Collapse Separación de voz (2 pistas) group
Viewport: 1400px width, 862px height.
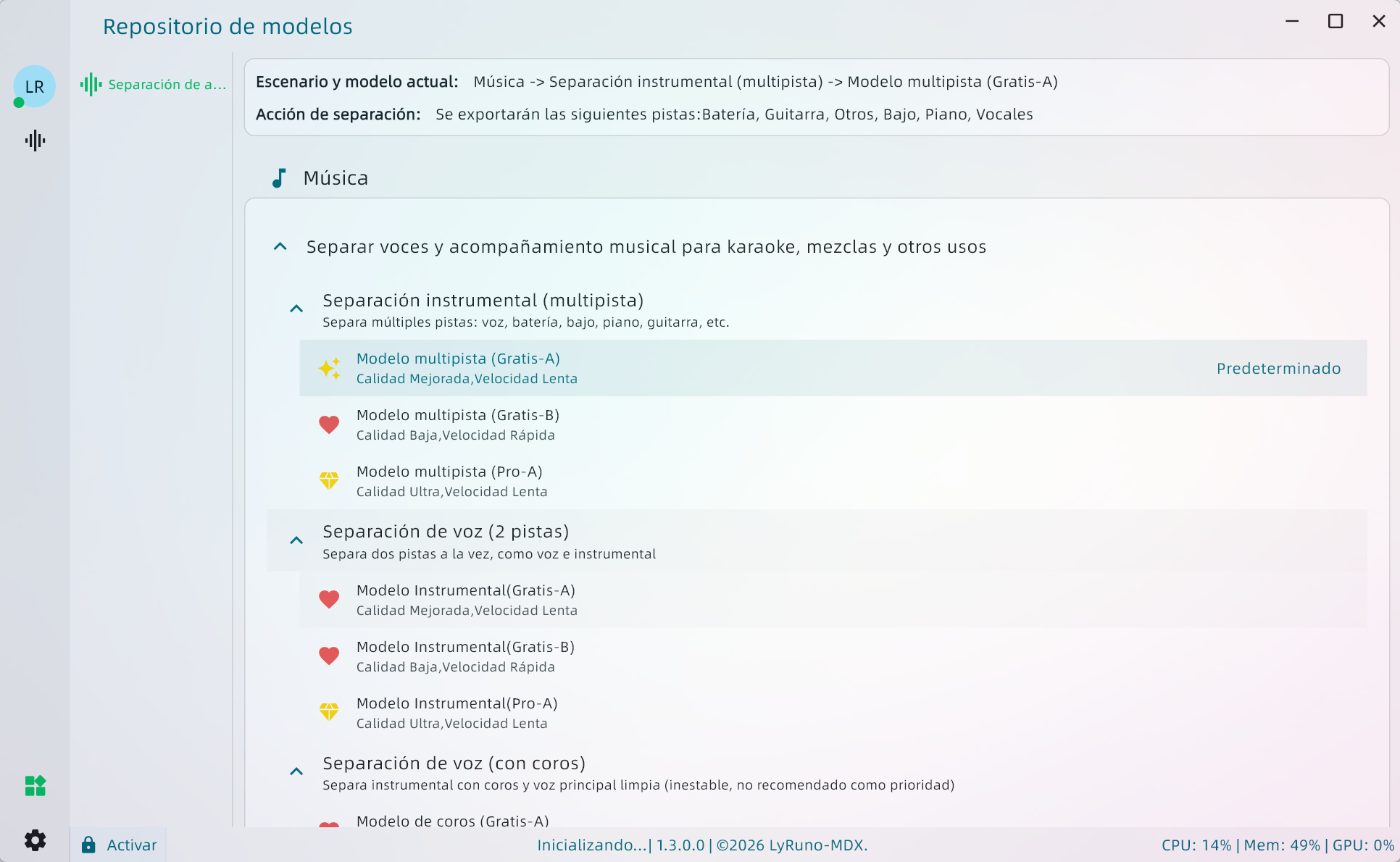pos(296,540)
